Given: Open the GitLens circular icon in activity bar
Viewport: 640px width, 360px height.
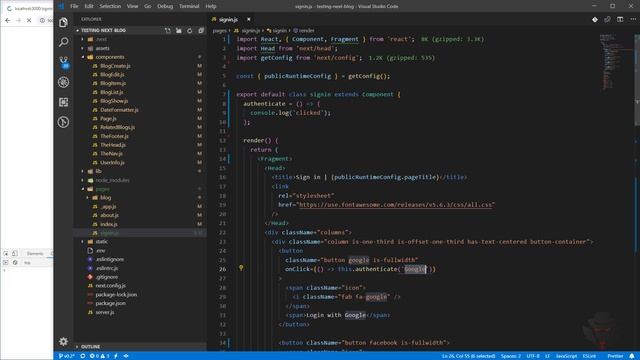Looking at the screenshot, I should click(x=63, y=122).
